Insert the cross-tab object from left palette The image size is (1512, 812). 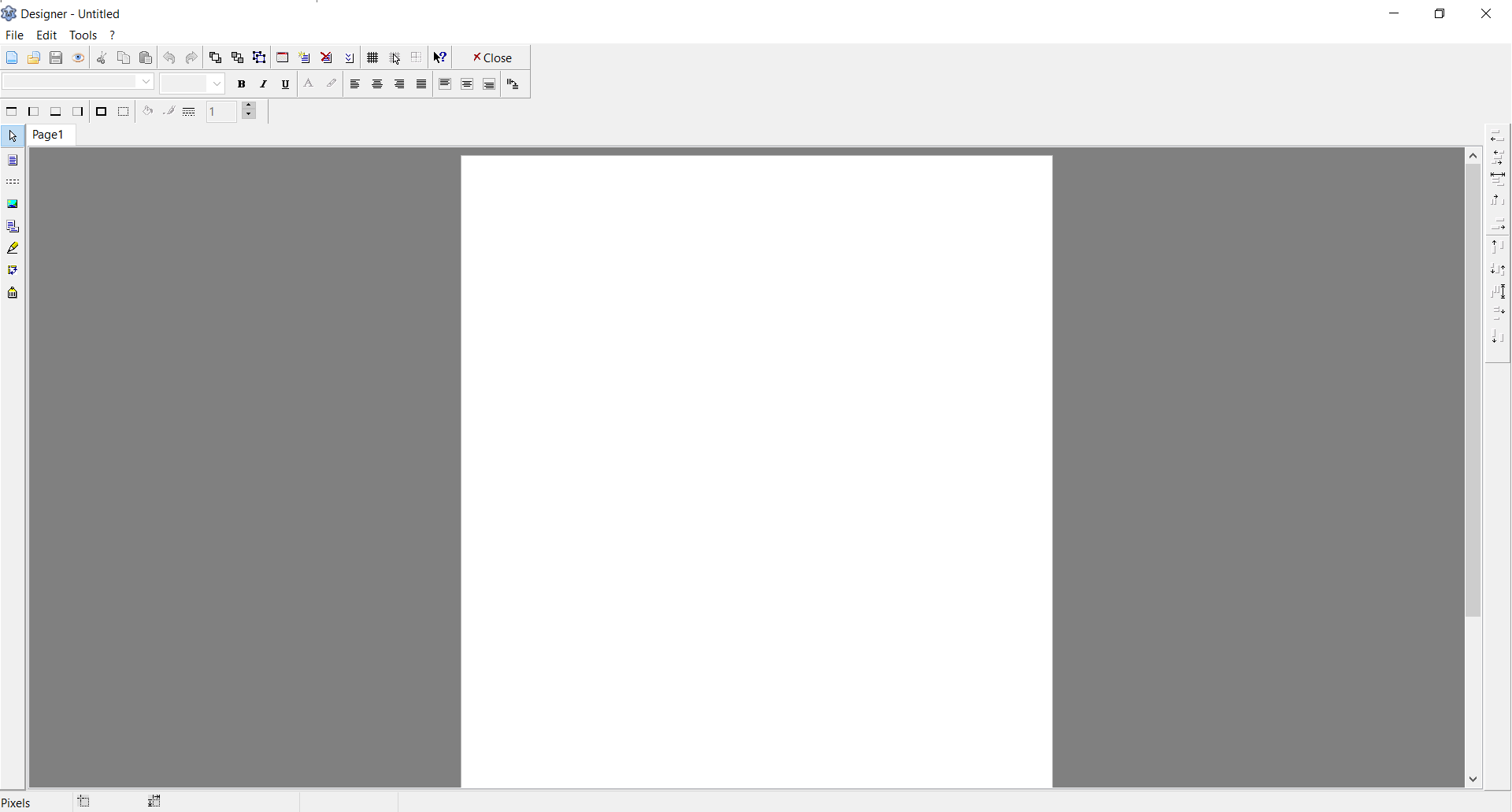coord(13,270)
